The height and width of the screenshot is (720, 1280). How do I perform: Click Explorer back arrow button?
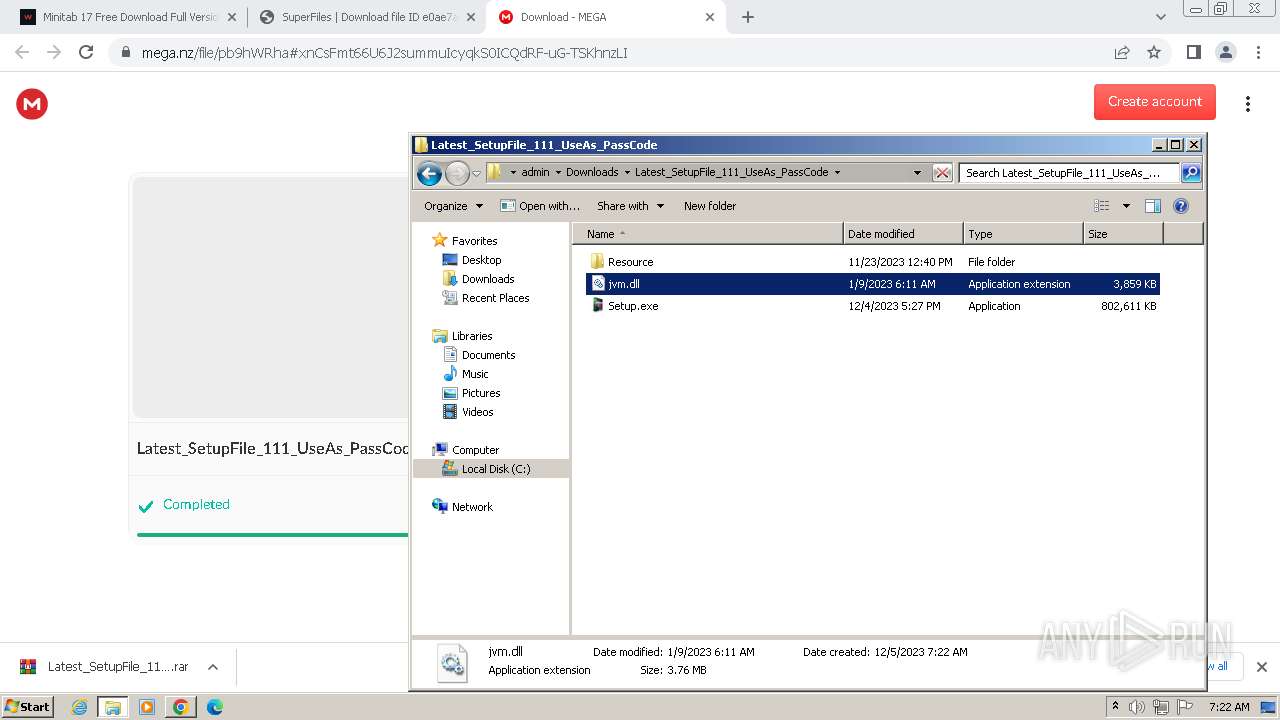[x=429, y=173]
